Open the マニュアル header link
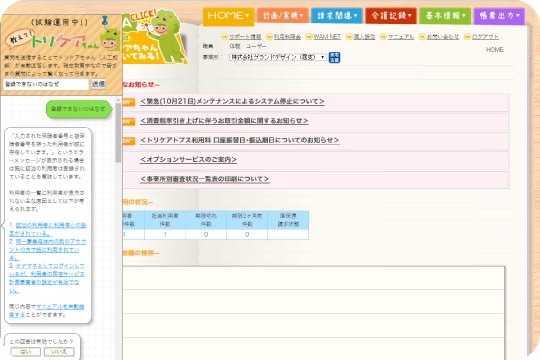Viewport: 540px width, 360px height. pos(401,37)
